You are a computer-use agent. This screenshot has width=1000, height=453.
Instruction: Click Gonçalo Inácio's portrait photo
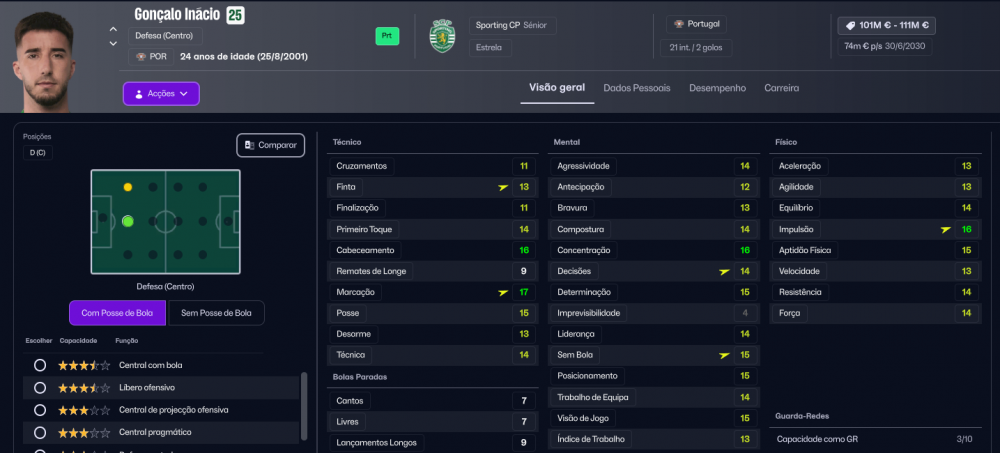(45, 61)
